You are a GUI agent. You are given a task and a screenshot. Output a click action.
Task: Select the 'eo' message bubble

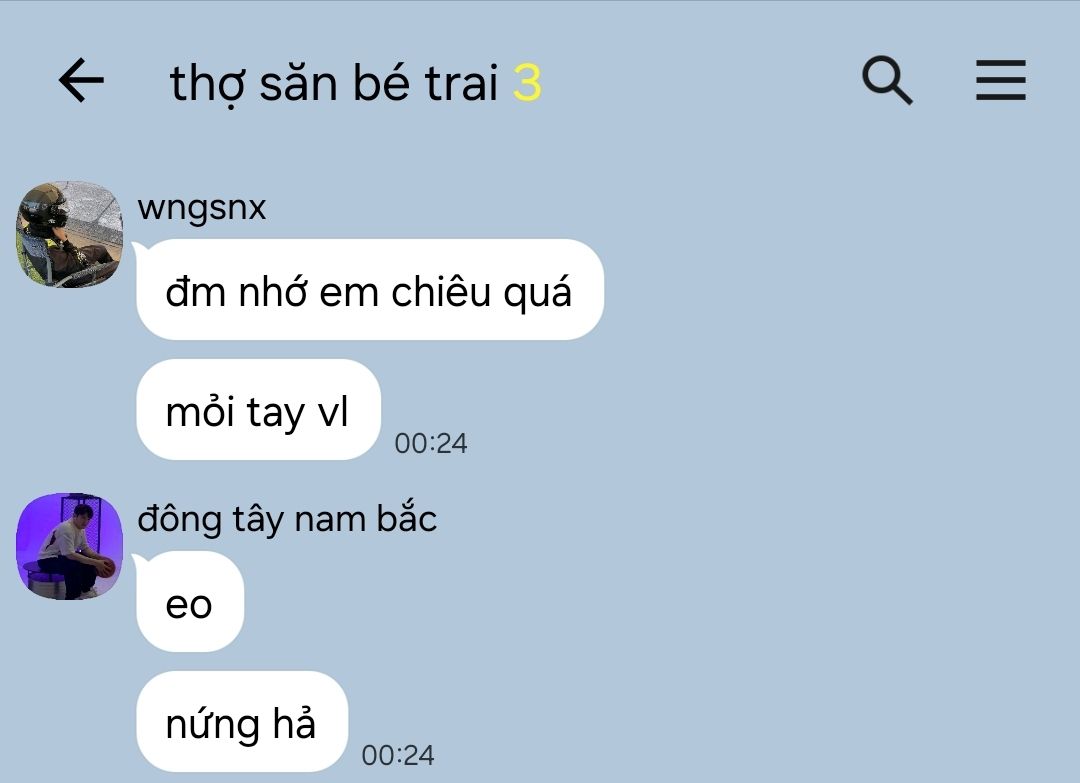(190, 602)
